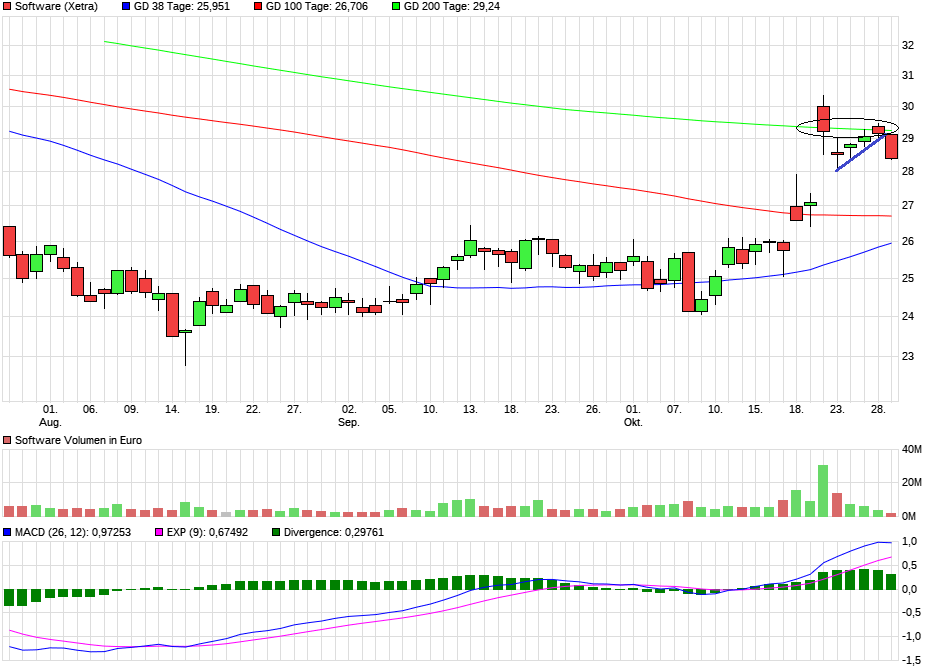Click the pink Software Volumen legend square
940x670 pixels.
tap(8, 439)
